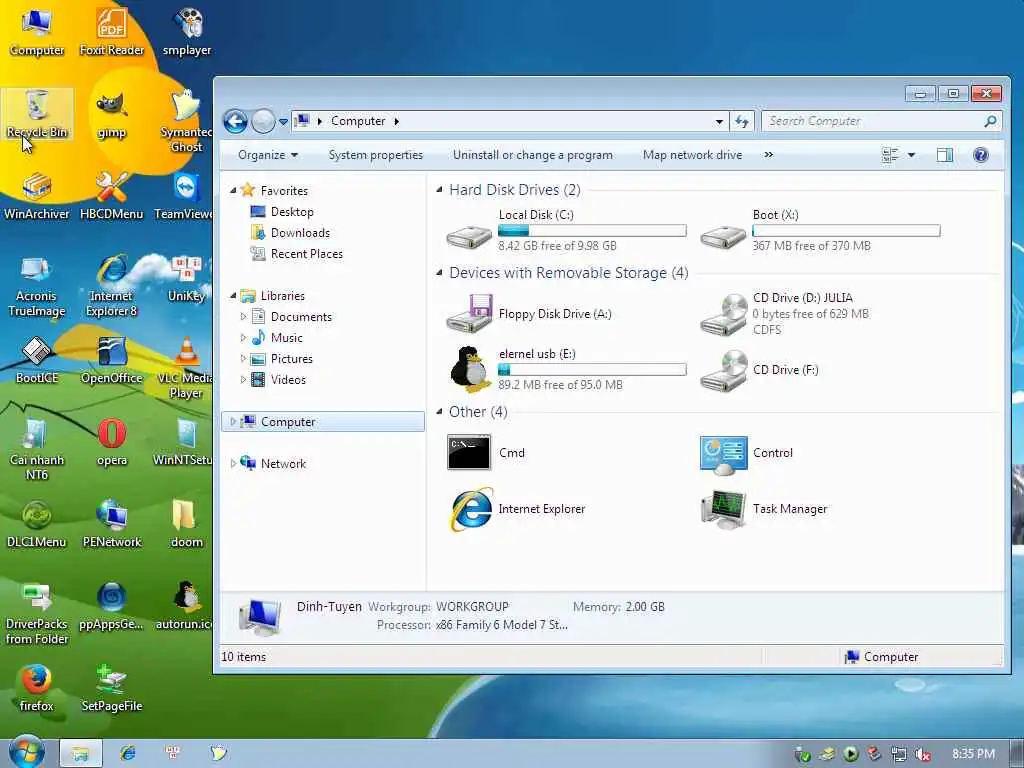The width and height of the screenshot is (1024, 768).
Task: Select the Boot (X:) drive
Action: [820, 230]
